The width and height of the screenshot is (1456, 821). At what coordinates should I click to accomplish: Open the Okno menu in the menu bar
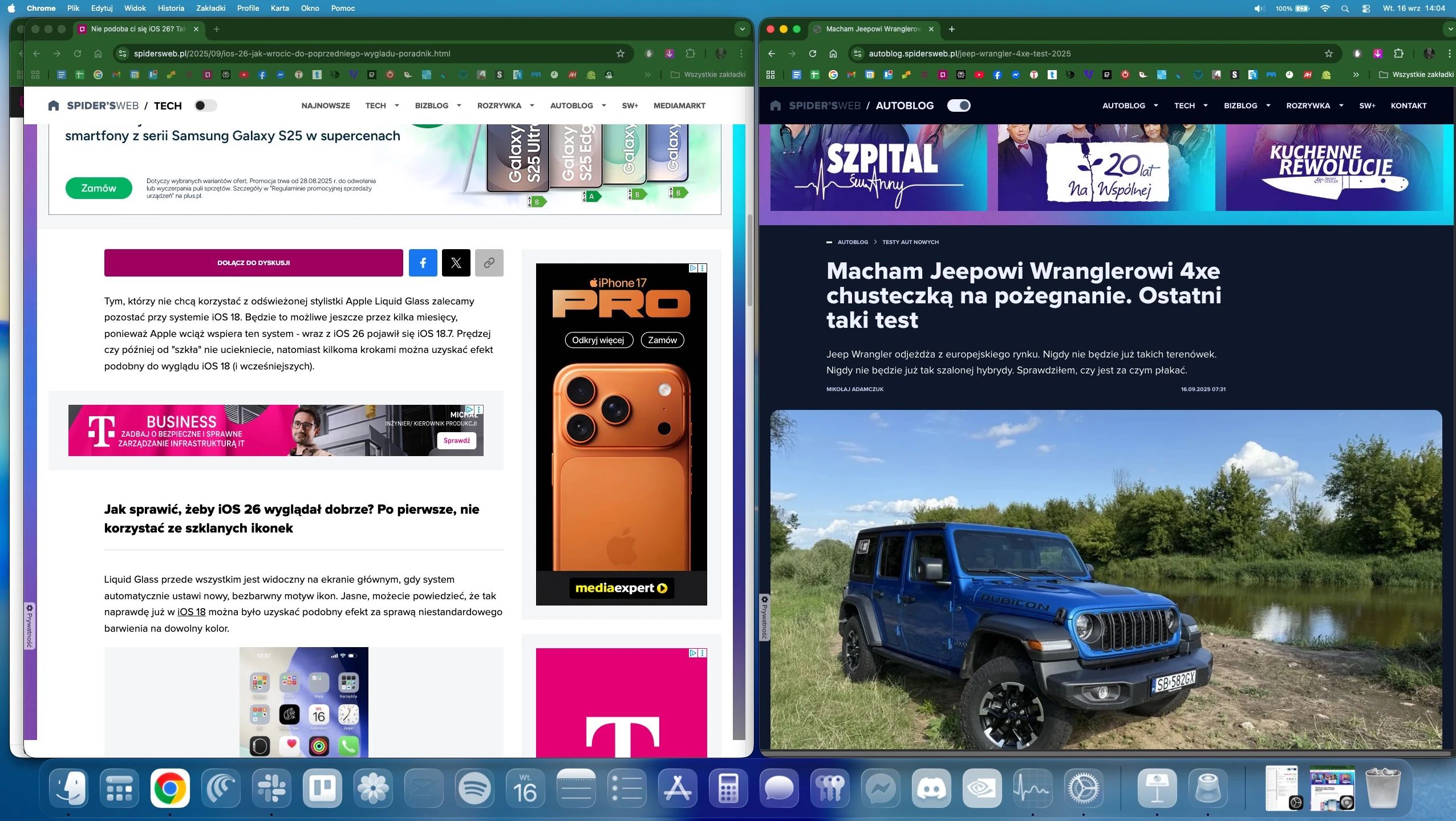310,9
